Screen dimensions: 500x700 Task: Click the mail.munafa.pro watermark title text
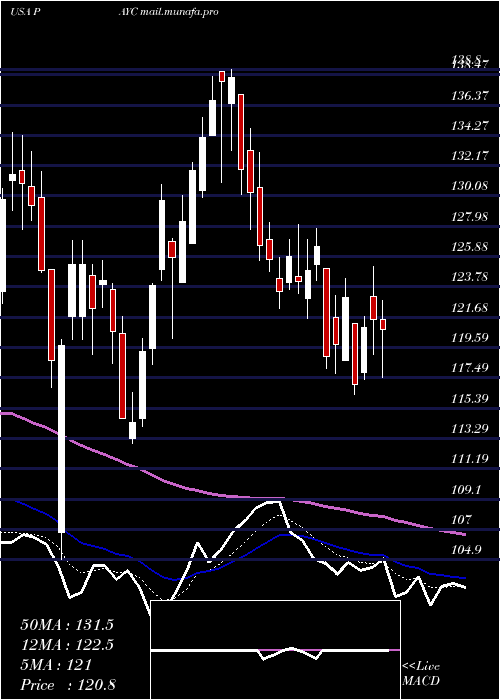pos(179,12)
